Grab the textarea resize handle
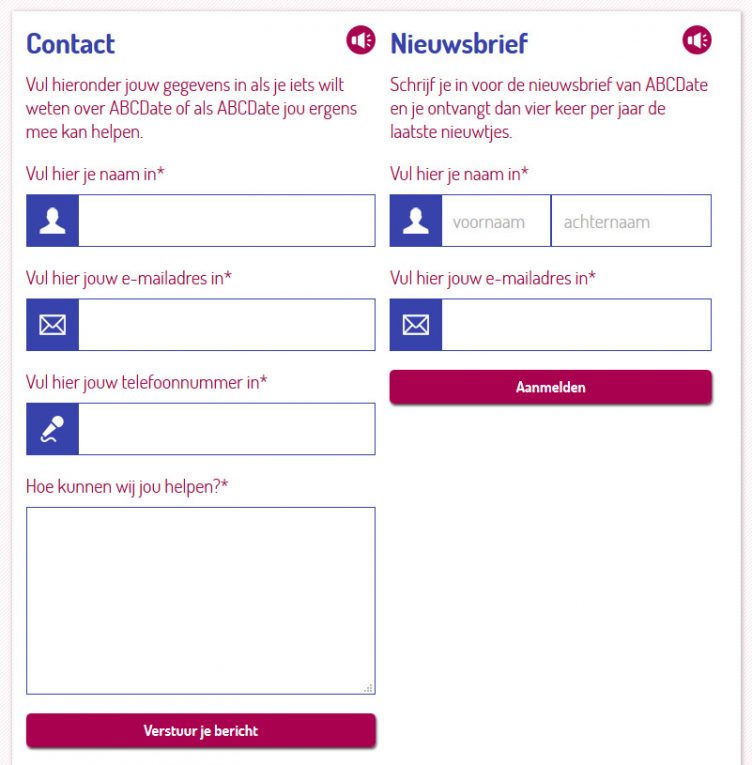Screen dimensions: 752x765 coord(369,688)
